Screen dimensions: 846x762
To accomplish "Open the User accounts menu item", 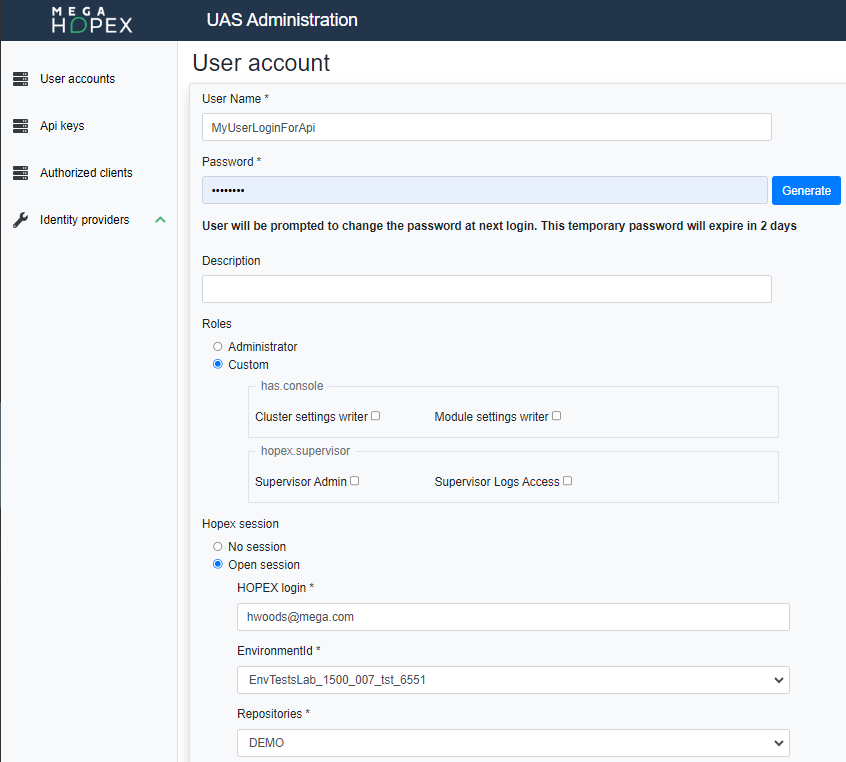I will [77, 79].
